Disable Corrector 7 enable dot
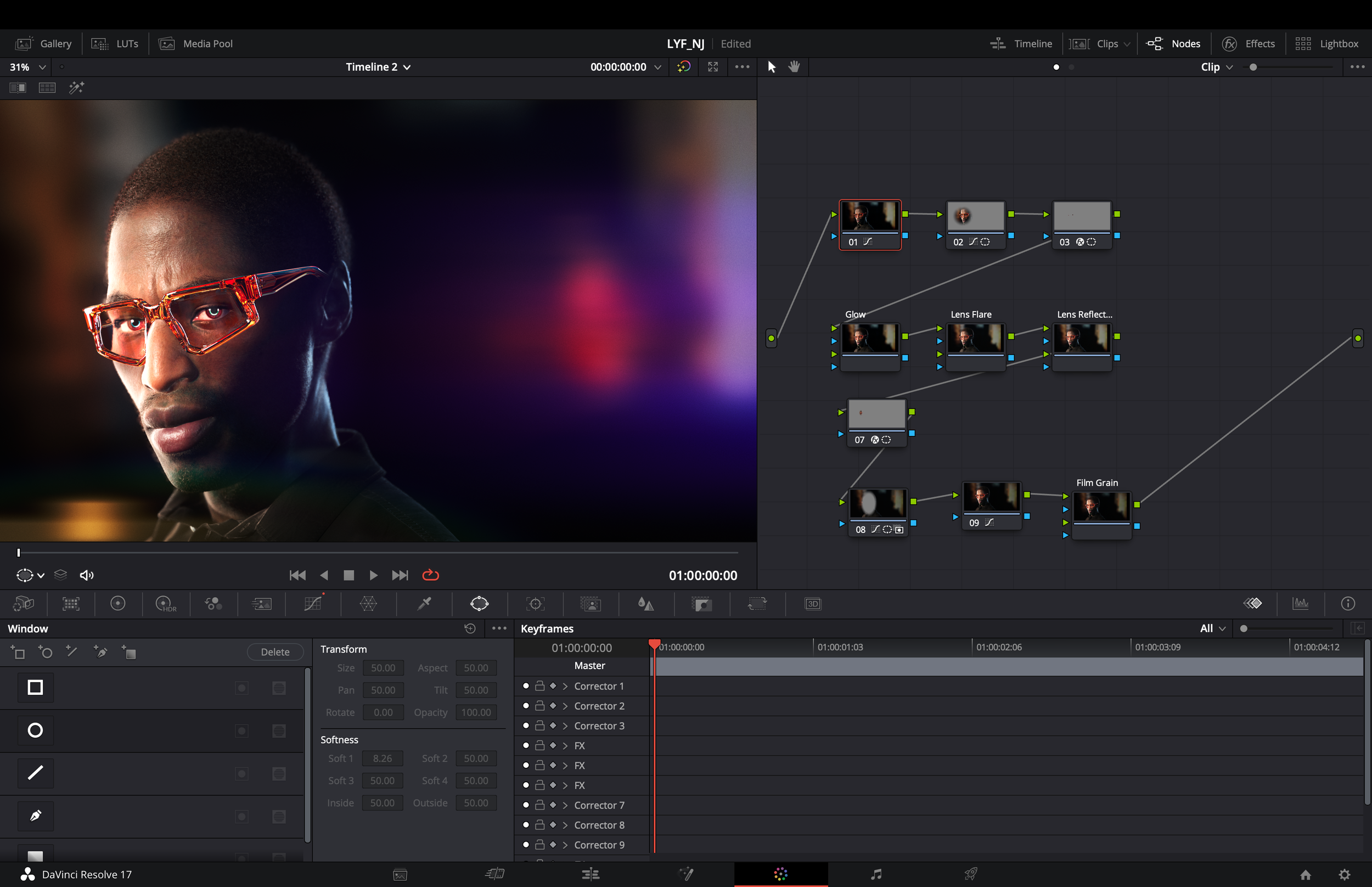The image size is (1372, 887). click(x=526, y=805)
